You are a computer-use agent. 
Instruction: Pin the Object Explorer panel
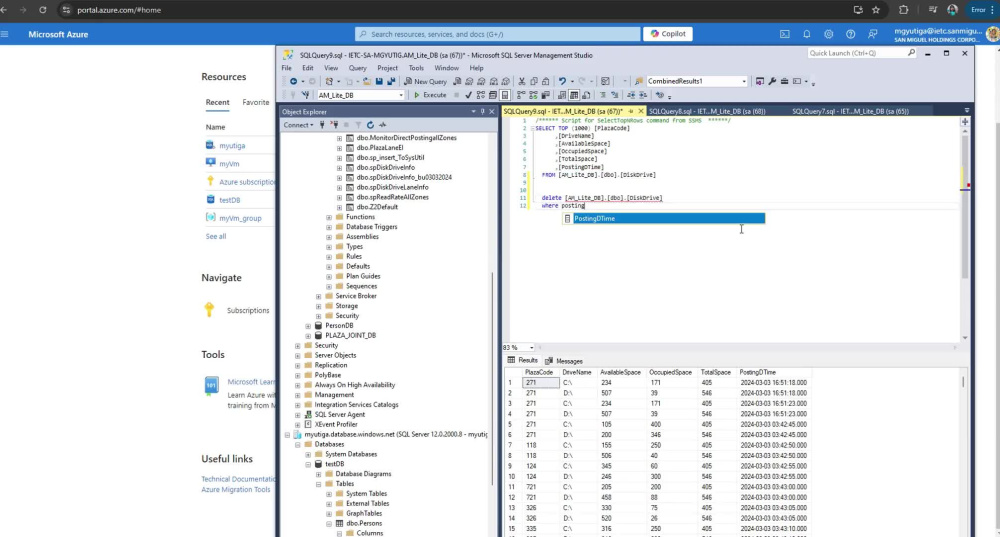point(483,112)
